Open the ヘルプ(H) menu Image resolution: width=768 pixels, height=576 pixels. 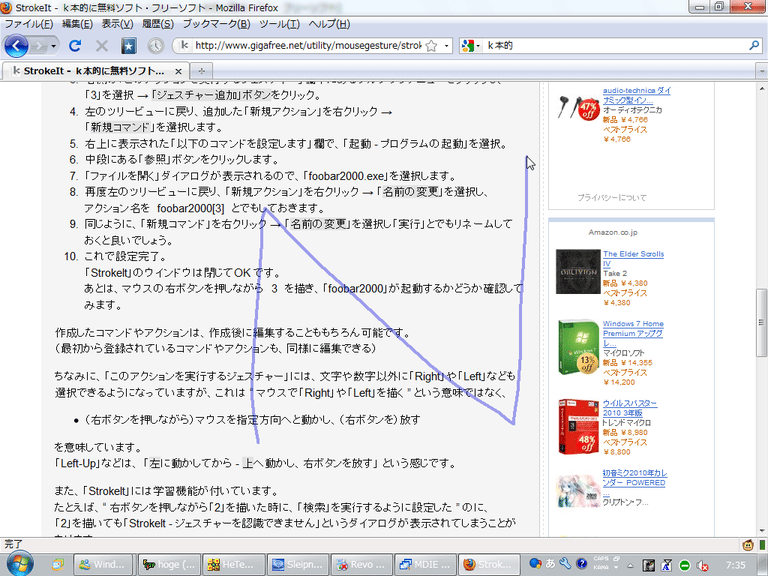(x=329, y=24)
